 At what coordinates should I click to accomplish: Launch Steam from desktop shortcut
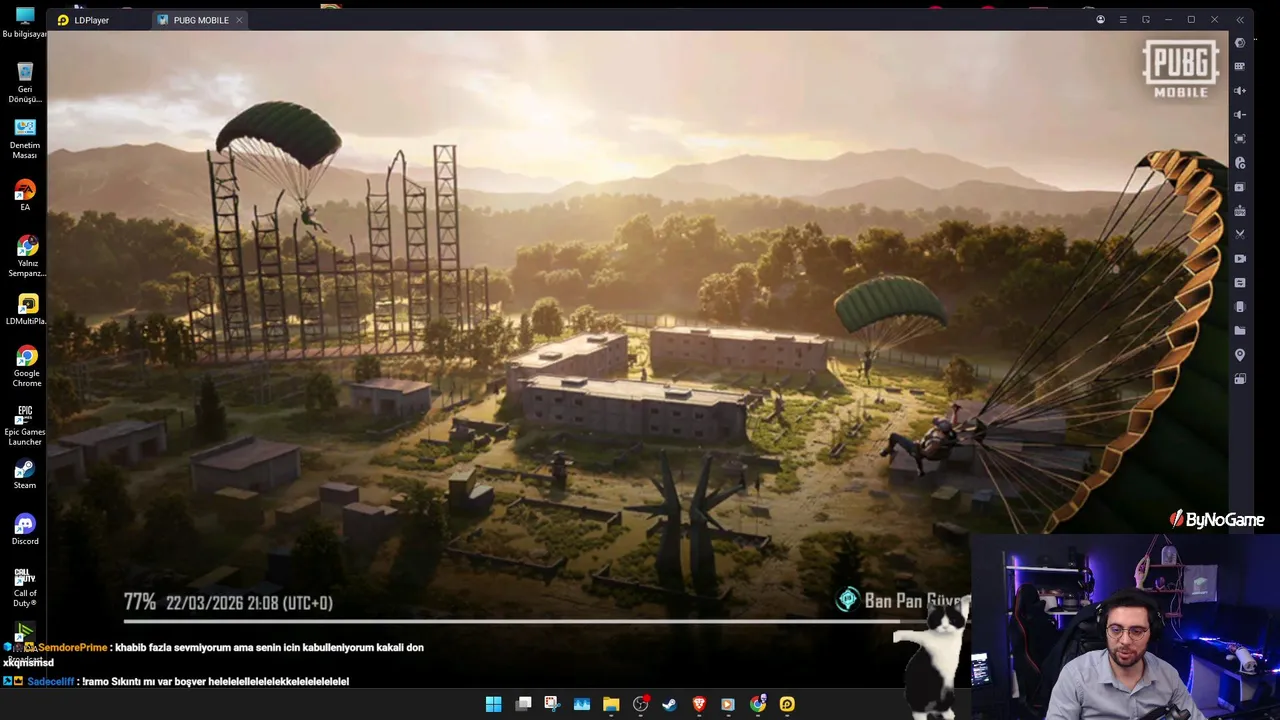point(25,475)
